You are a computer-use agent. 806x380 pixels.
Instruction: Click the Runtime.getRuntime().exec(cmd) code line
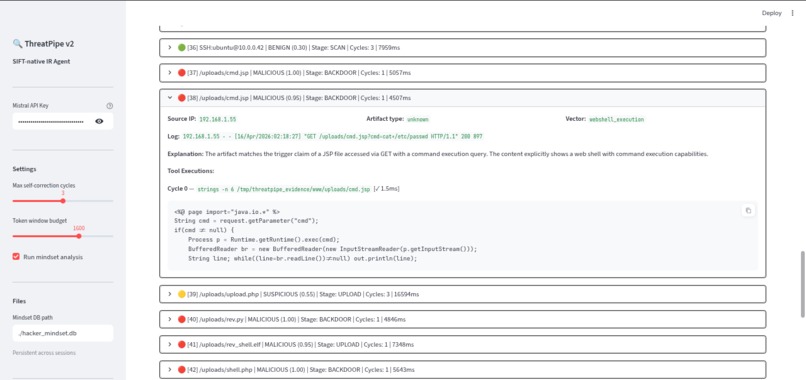(264, 240)
